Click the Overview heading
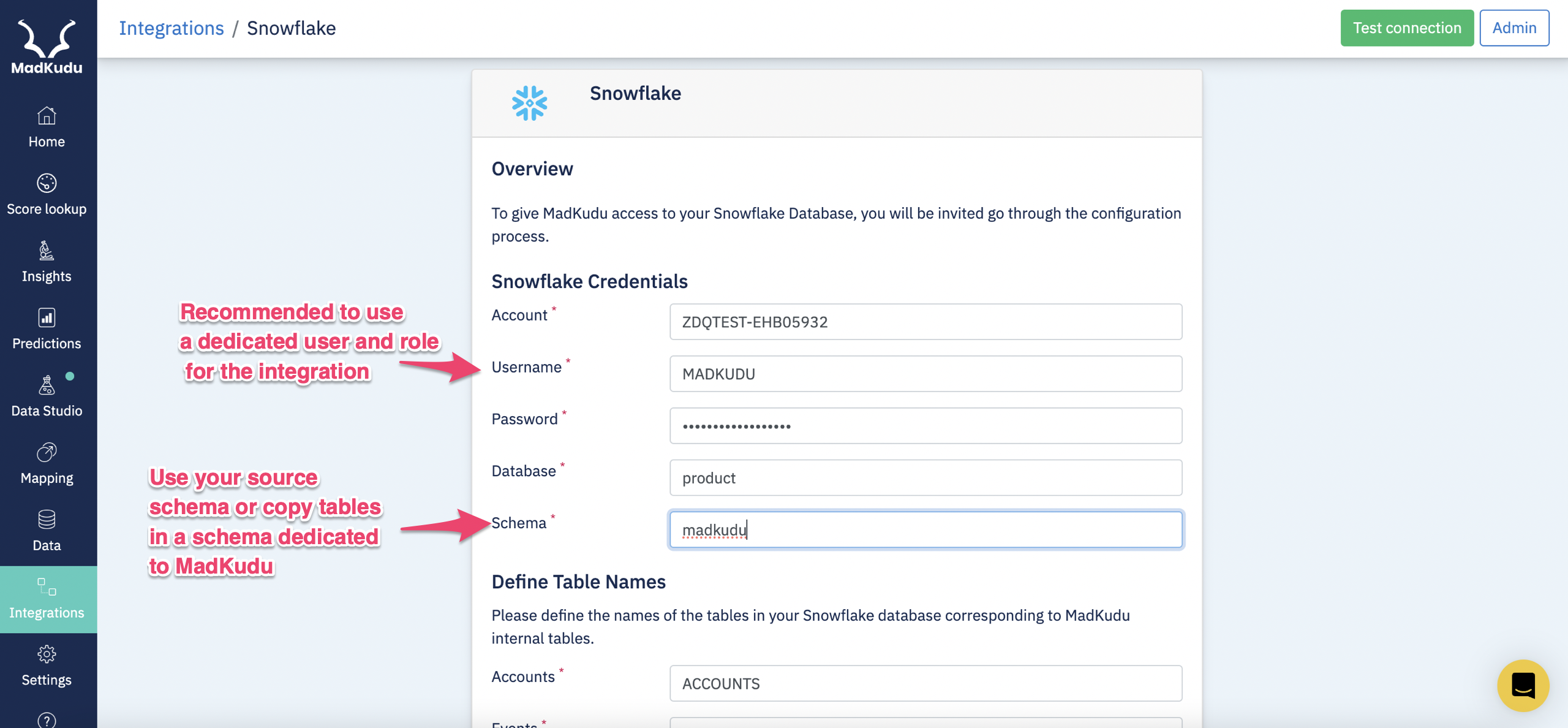The height and width of the screenshot is (728, 1568). pos(532,169)
